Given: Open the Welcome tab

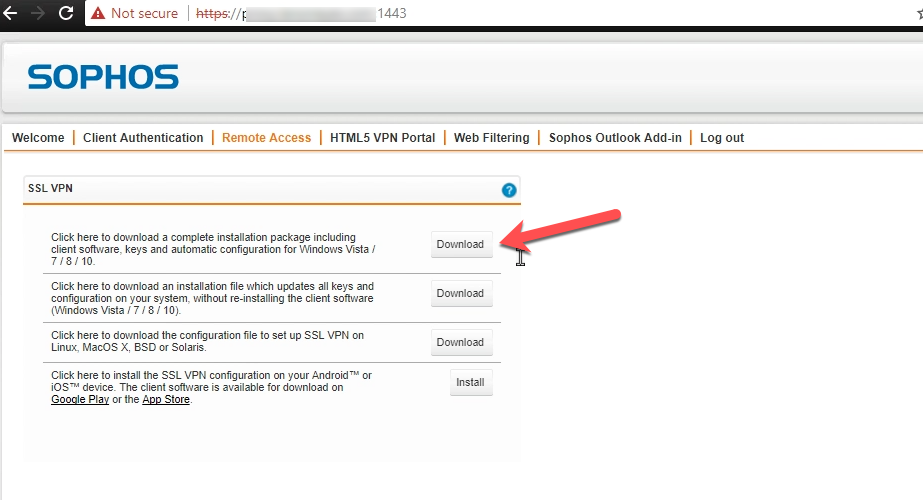Looking at the screenshot, I should (x=38, y=138).
